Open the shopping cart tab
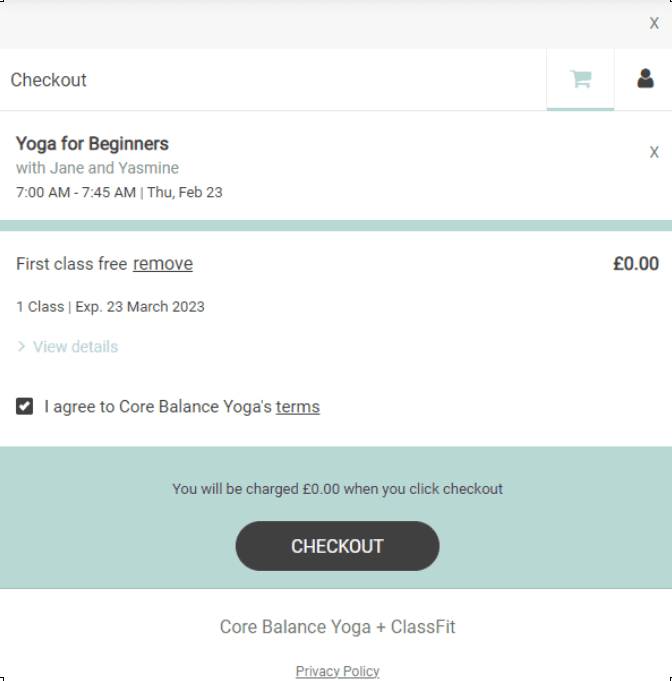This screenshot has width=672, height=681. click(580, 80)
